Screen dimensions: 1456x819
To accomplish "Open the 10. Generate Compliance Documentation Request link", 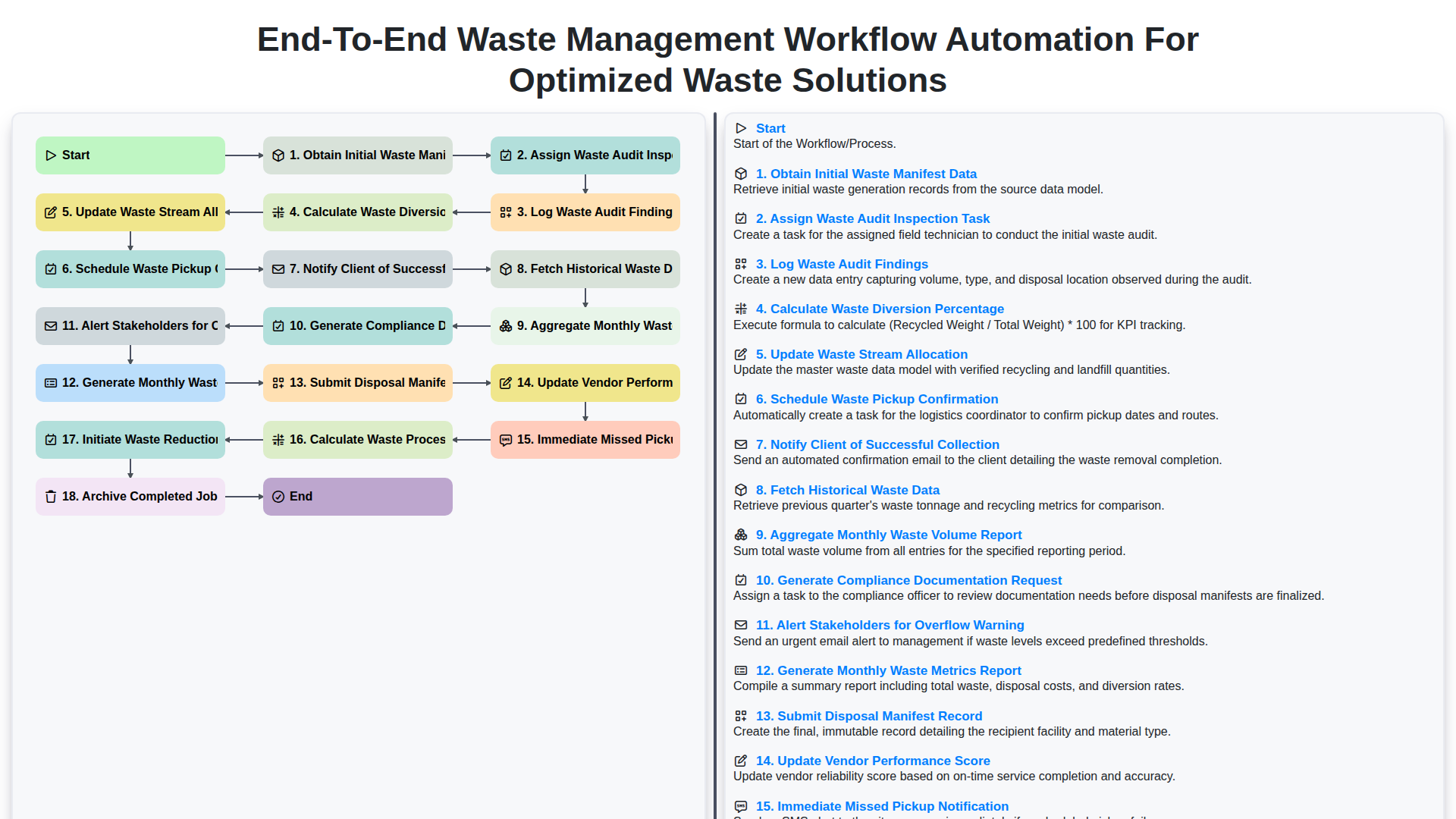I will [x=908, y=580].
